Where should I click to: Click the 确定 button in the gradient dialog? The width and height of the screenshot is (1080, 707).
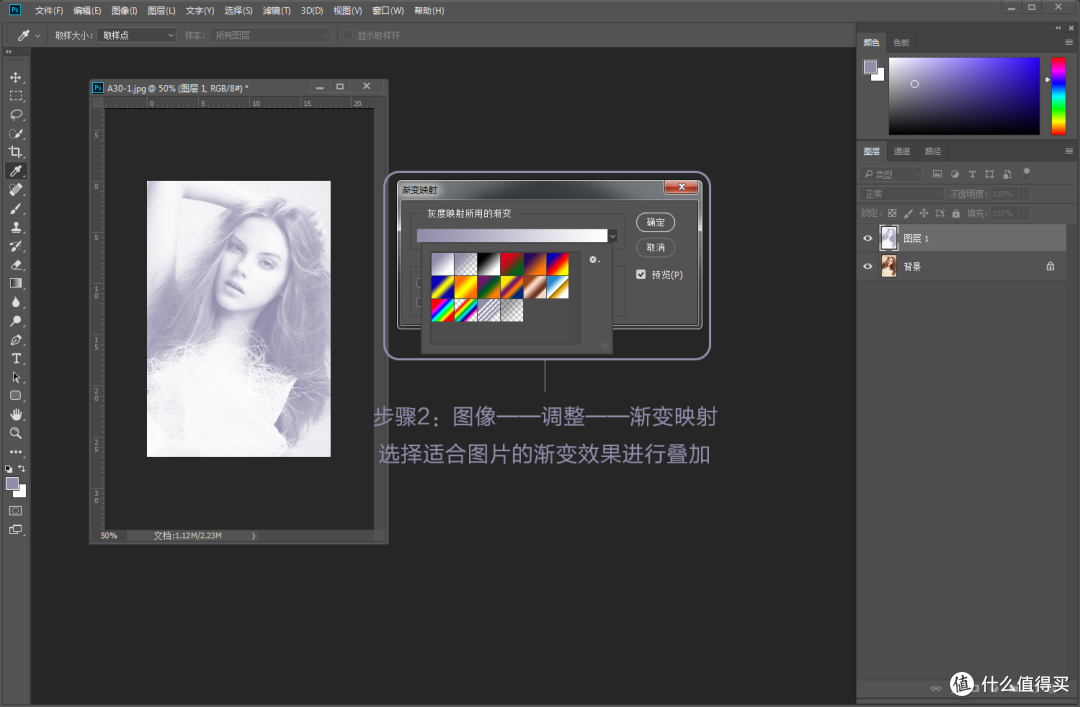point(655,222)
